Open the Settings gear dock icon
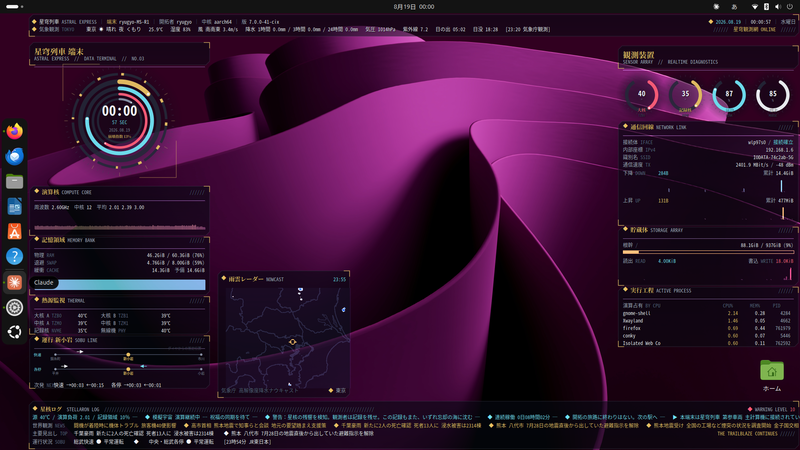 (x=14, y=307)
